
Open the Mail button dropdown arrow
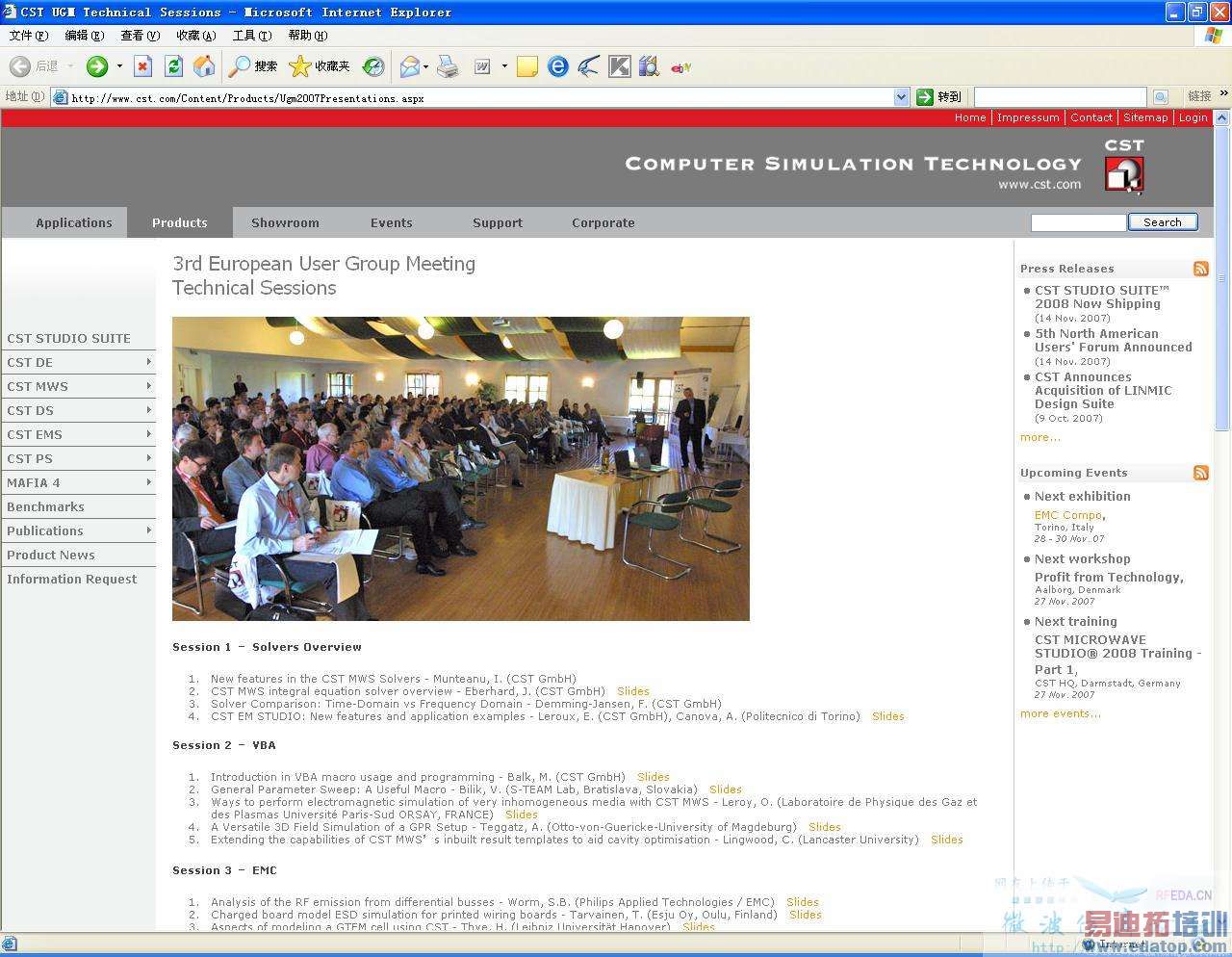tap(425, 66)
